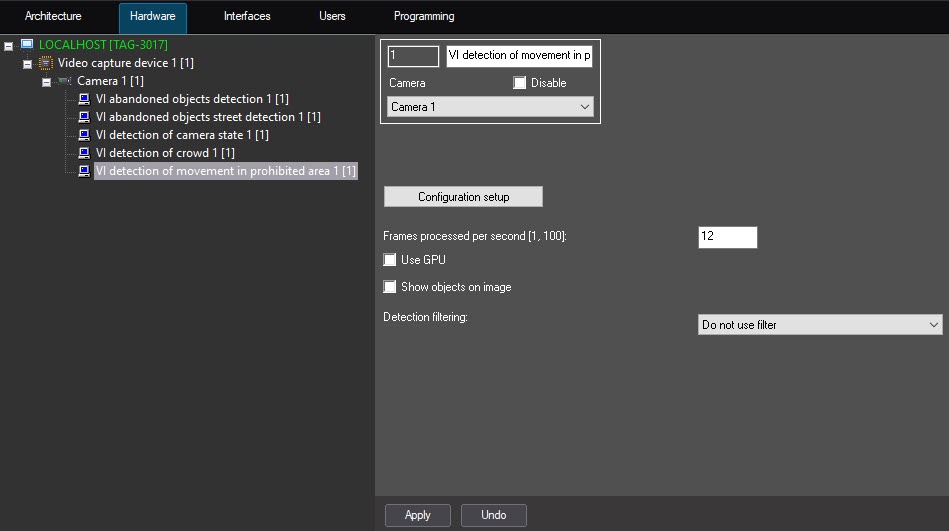949x531 pixels.
Task: Click the Camera 1 icon in tree
Action: click(x=65, y=81)
